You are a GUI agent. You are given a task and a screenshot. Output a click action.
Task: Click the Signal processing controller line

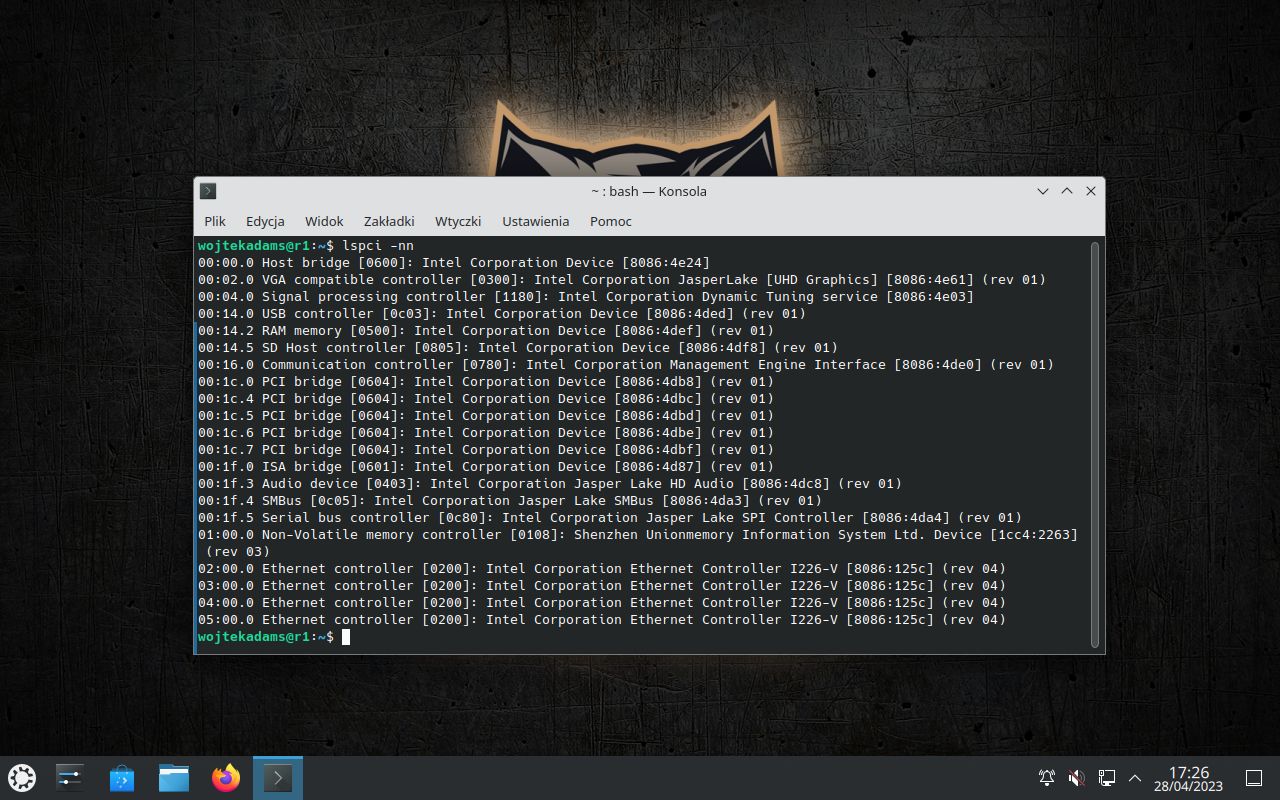(586, 296)
